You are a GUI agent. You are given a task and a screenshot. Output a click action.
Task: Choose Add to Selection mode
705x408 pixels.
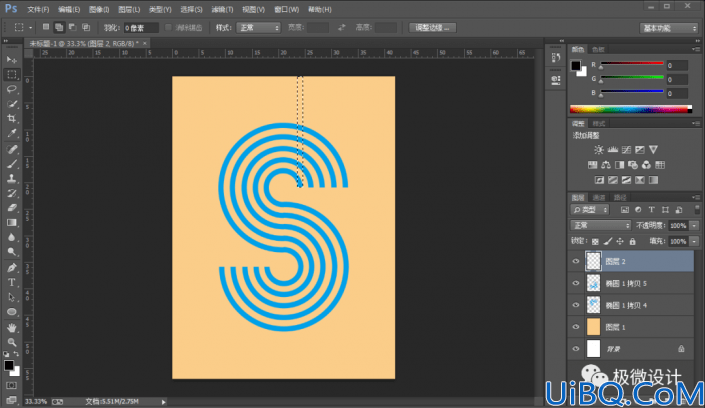pos(59,27)
